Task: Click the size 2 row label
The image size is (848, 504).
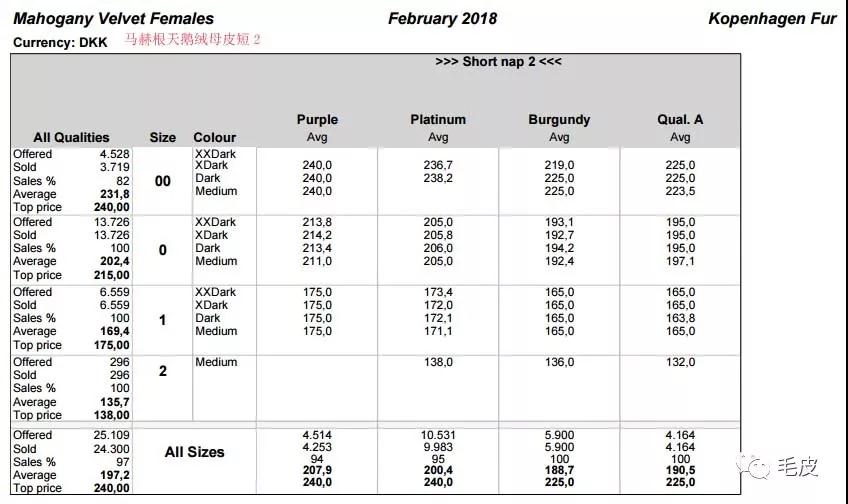Action: 162,371
